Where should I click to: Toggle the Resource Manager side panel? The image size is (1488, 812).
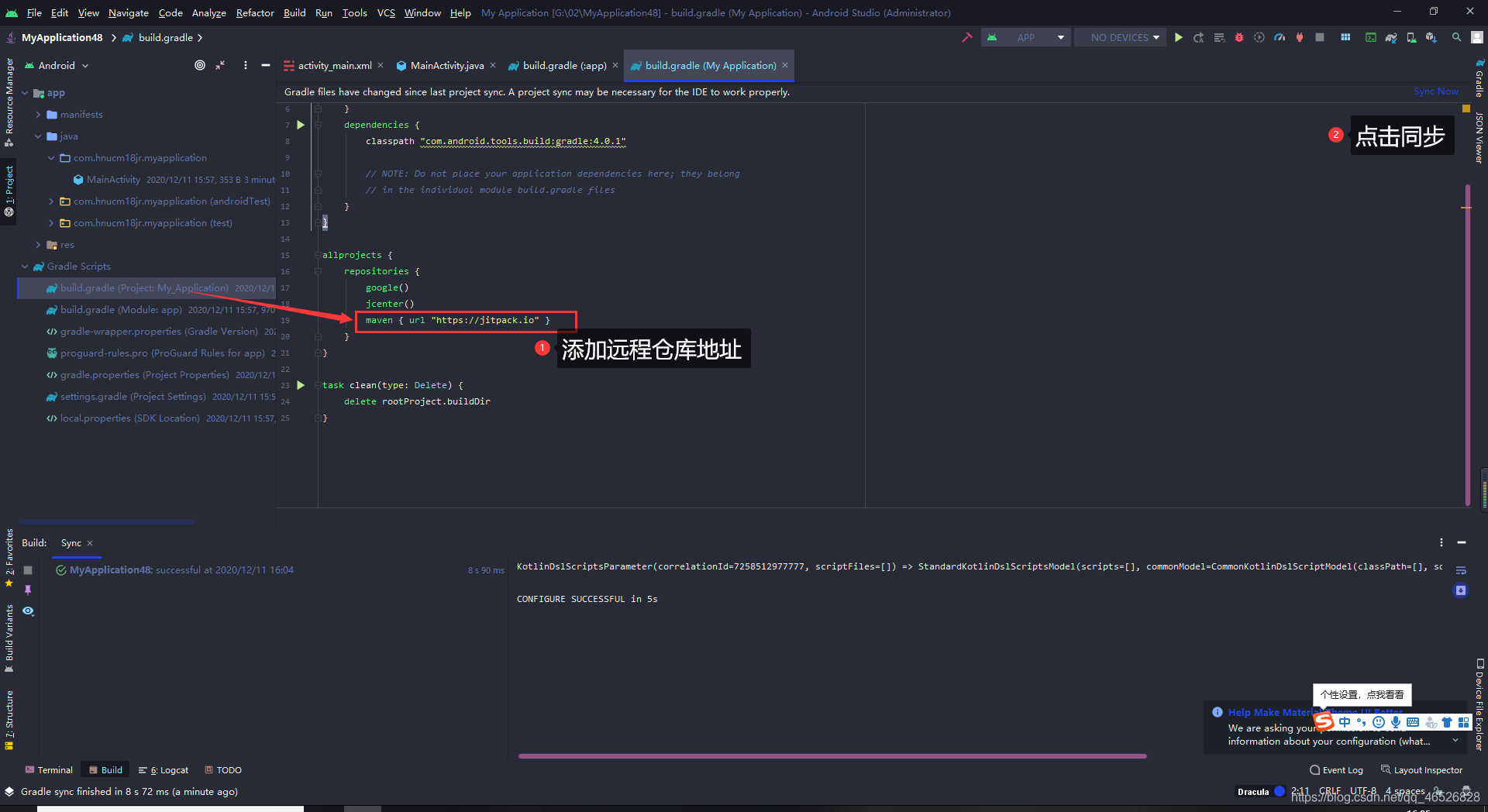click(9, 102)
